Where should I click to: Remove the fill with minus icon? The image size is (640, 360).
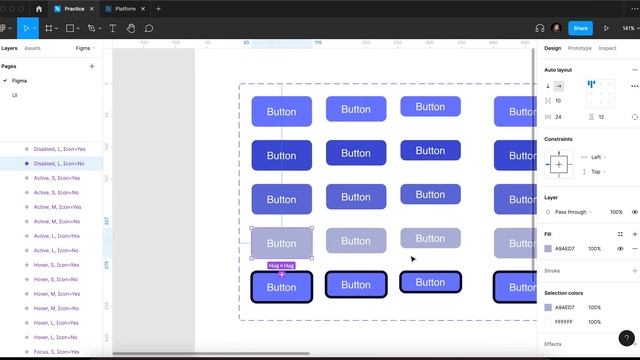tap(634, 249)
